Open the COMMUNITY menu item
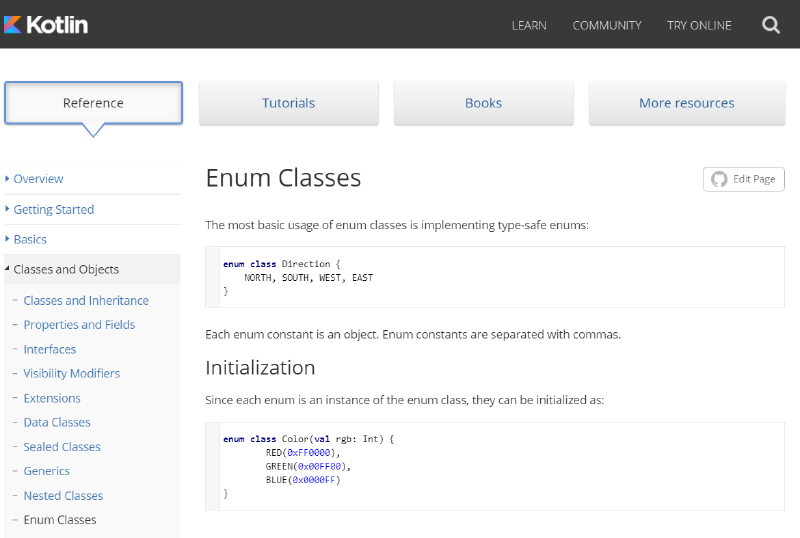This screenshot has height=538, width=800. click(x=607, y=25)
